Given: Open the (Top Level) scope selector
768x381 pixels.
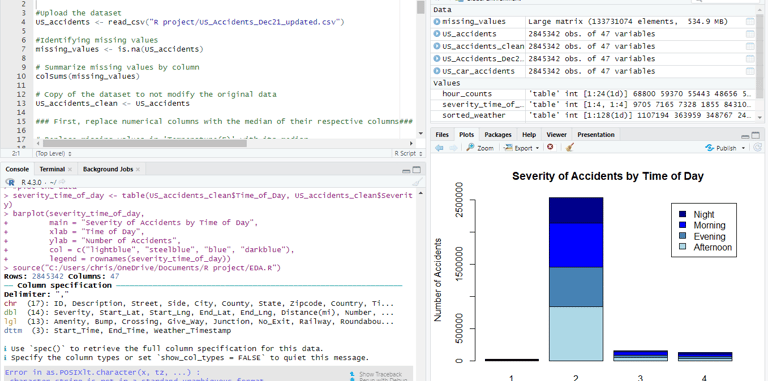Looking at the screenshot, I should coord(54,153).
